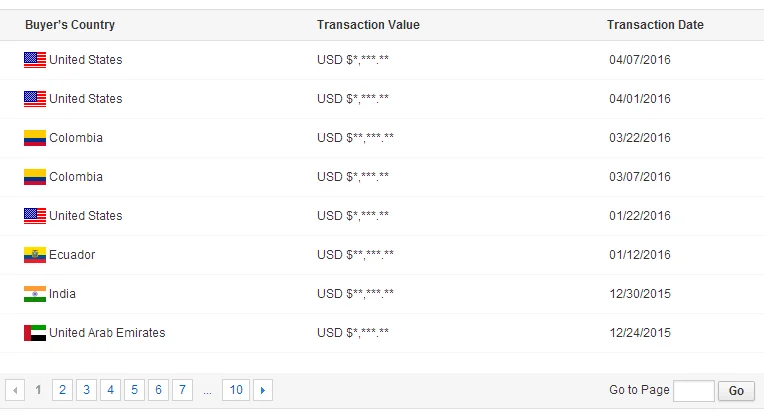Click the Colombia flag on 03/07/2016 row
Image resolution: width=764 pixels, height=415 pixels.
point(35,177)
